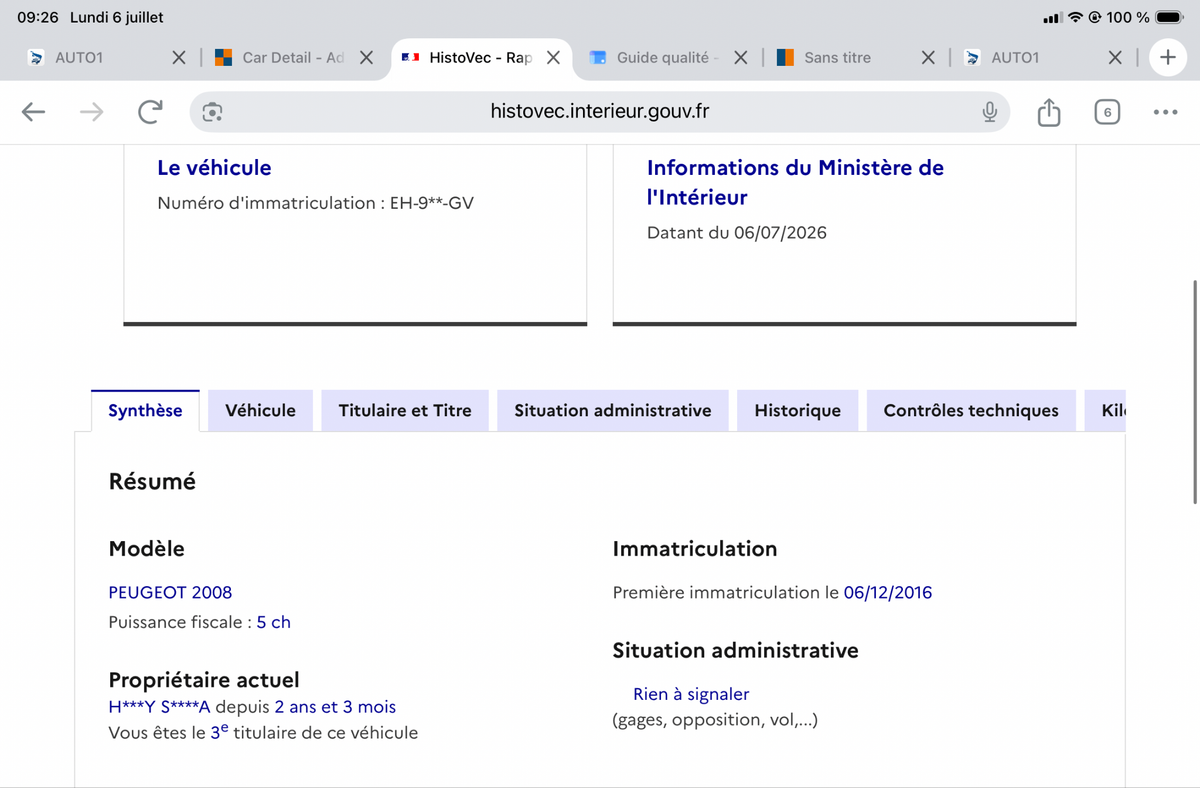Image resolution: width=1200 pixels, height=788 pixels.
Task: Open the Historique tab
Action: (798, 410)
